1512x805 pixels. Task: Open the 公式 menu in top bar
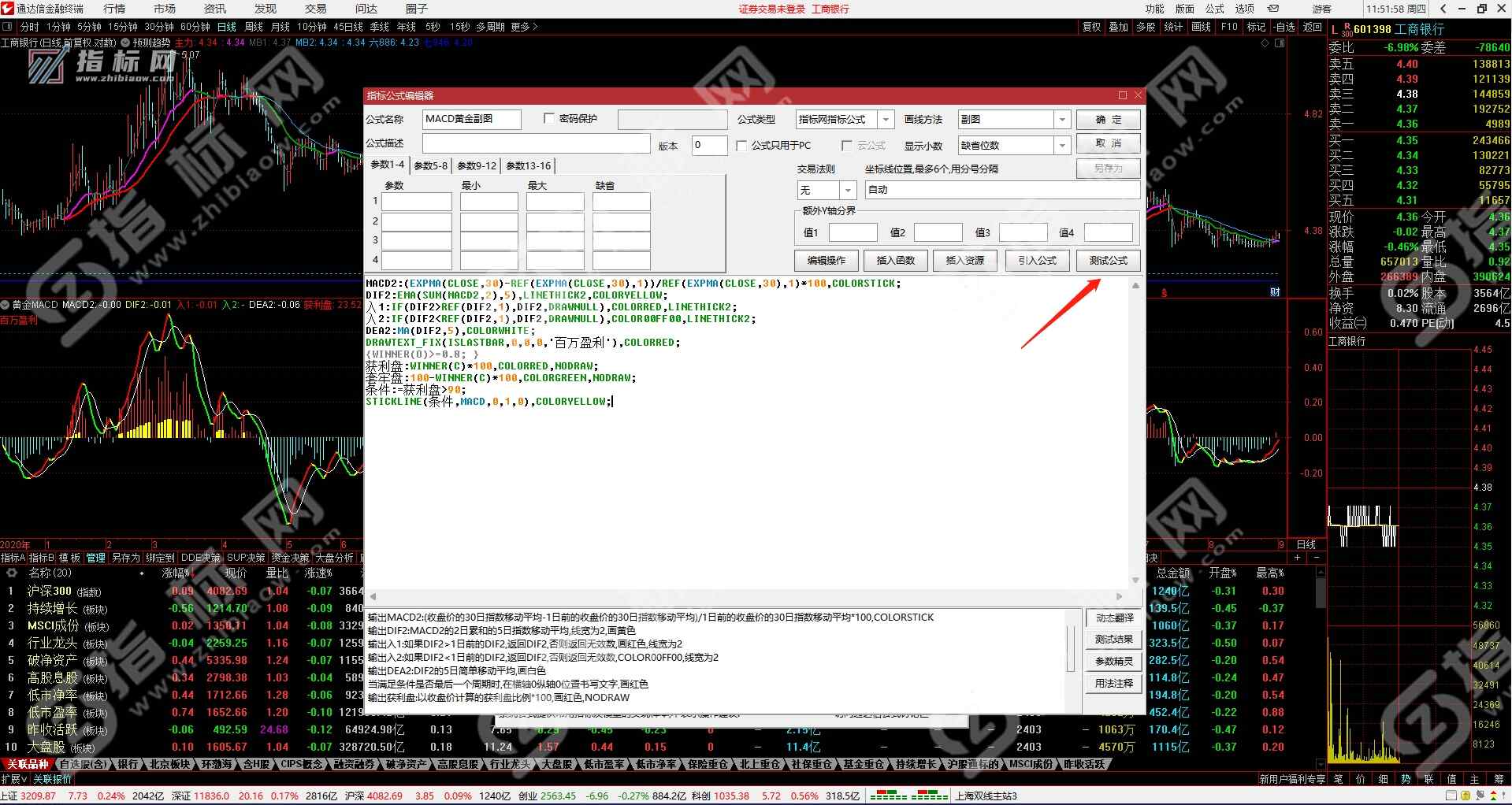[x=1214, y=9]
